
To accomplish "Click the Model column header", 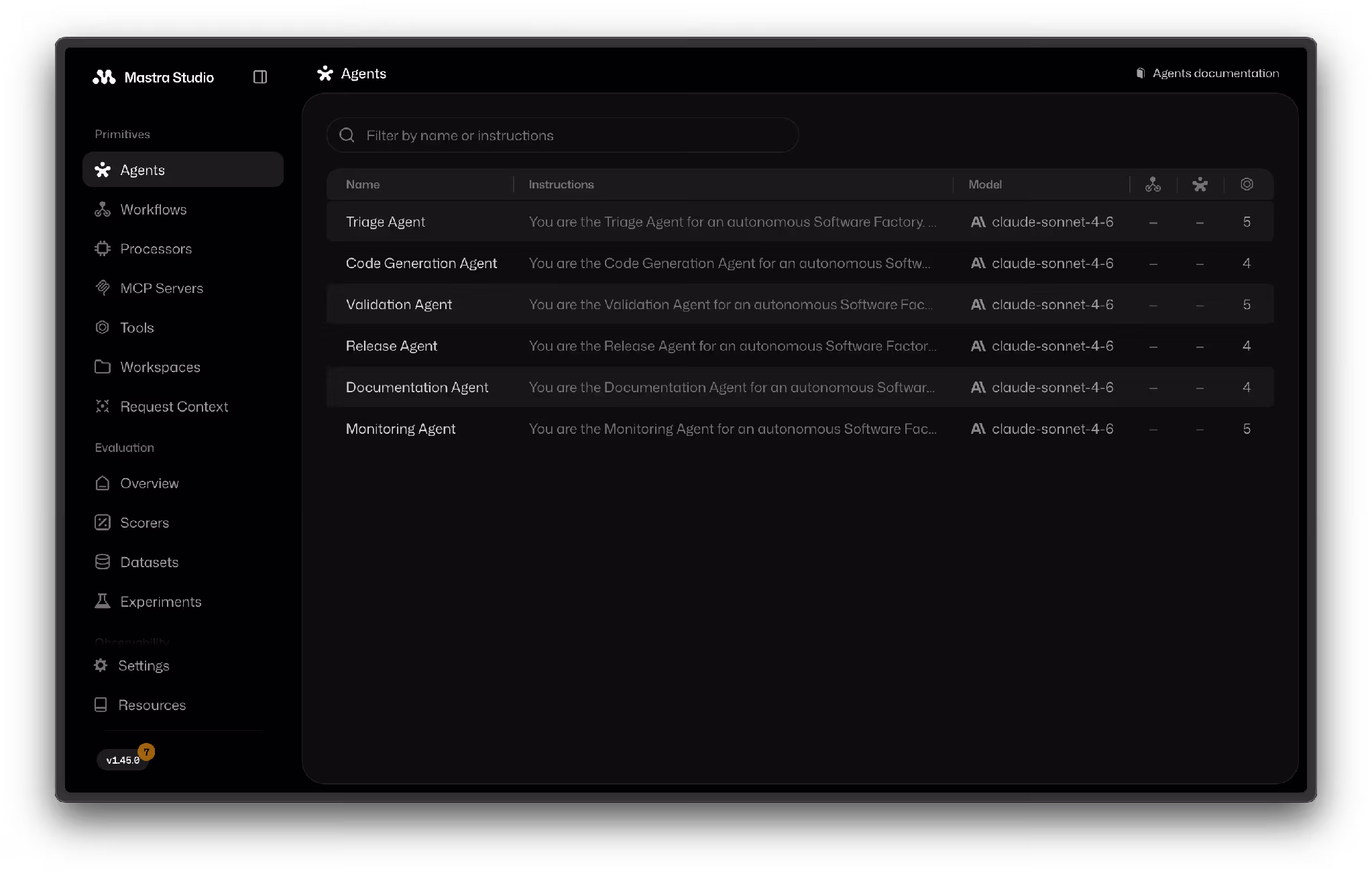I will pos(985,184).
